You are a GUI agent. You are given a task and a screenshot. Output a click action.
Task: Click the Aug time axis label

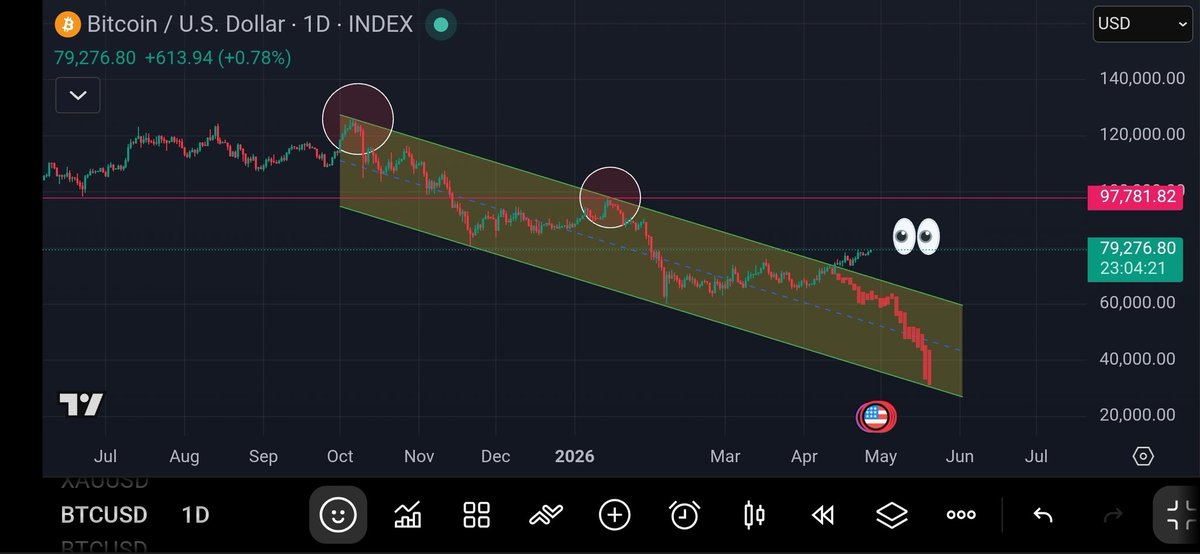184,456
